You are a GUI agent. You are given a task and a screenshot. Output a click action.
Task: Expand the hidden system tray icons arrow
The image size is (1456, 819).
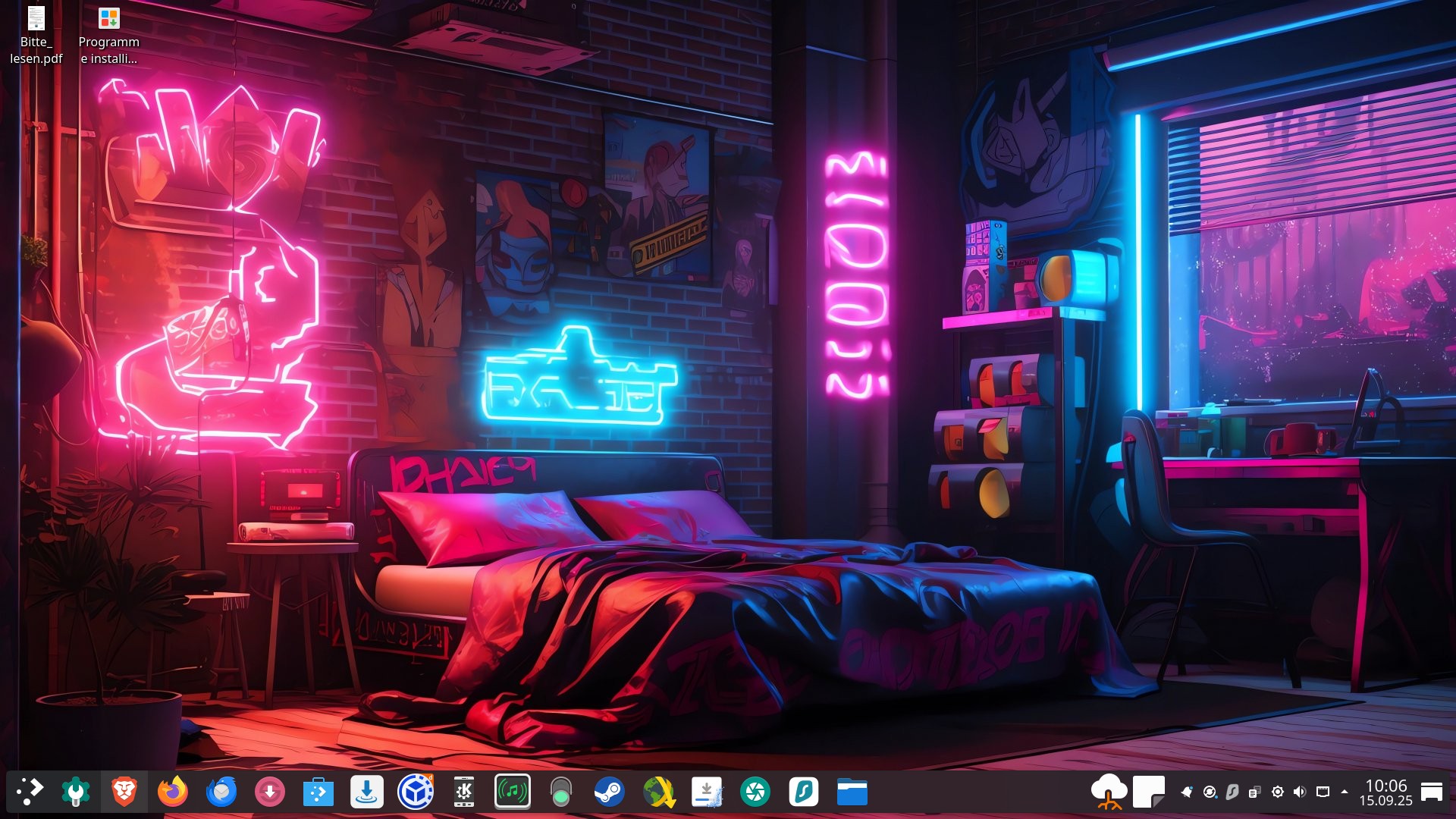tap(1345, 792)
